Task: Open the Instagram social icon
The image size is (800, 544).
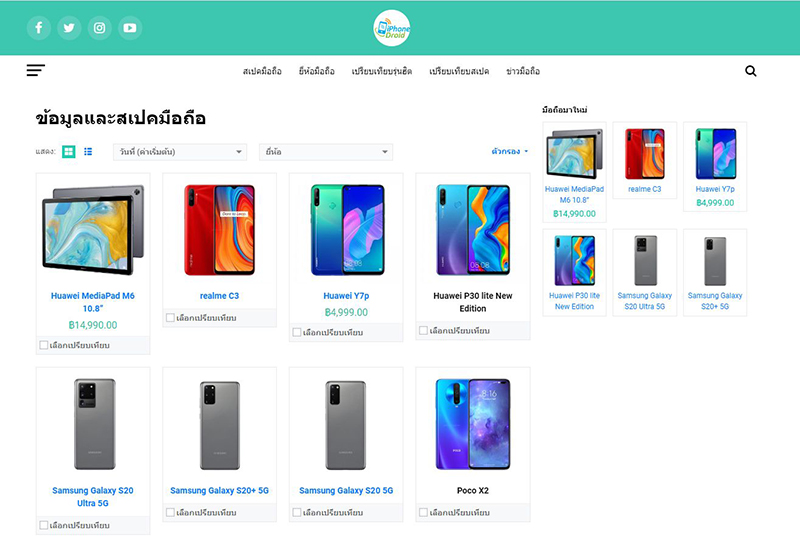Action: [99, 28]
